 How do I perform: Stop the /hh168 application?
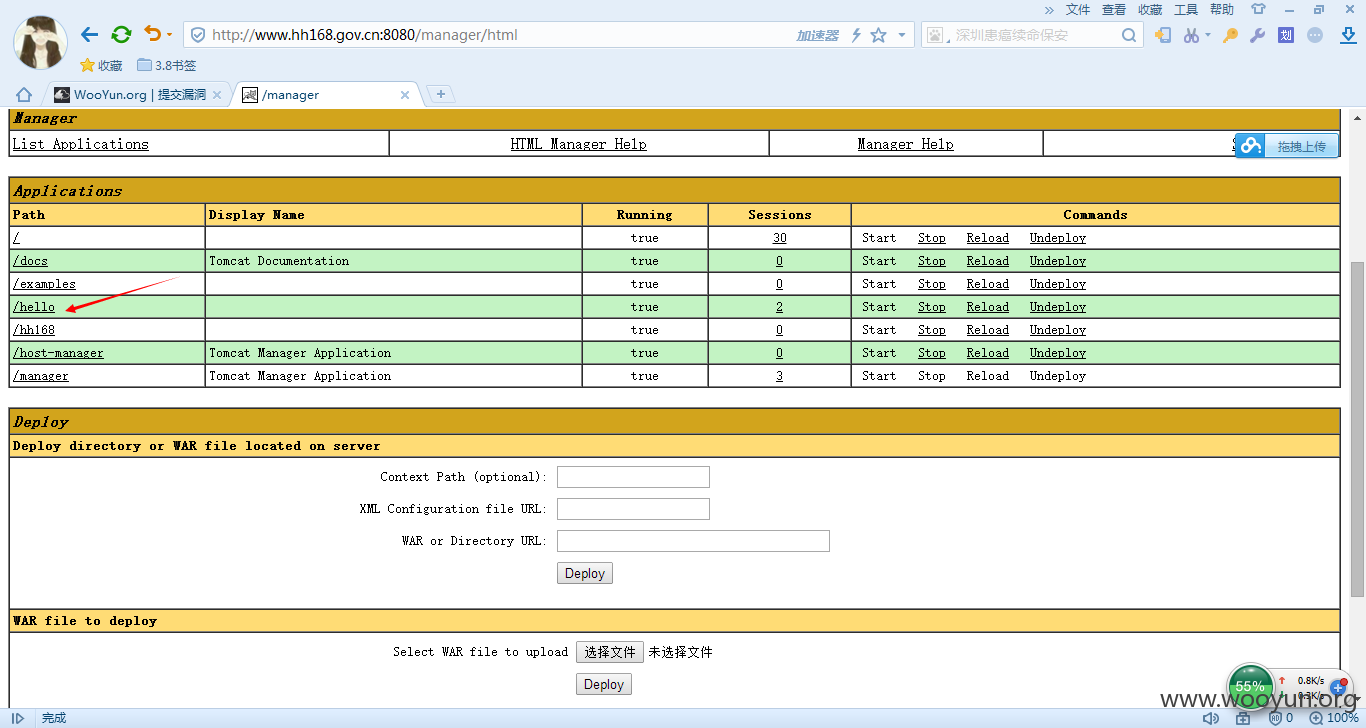tap(931, 330)
